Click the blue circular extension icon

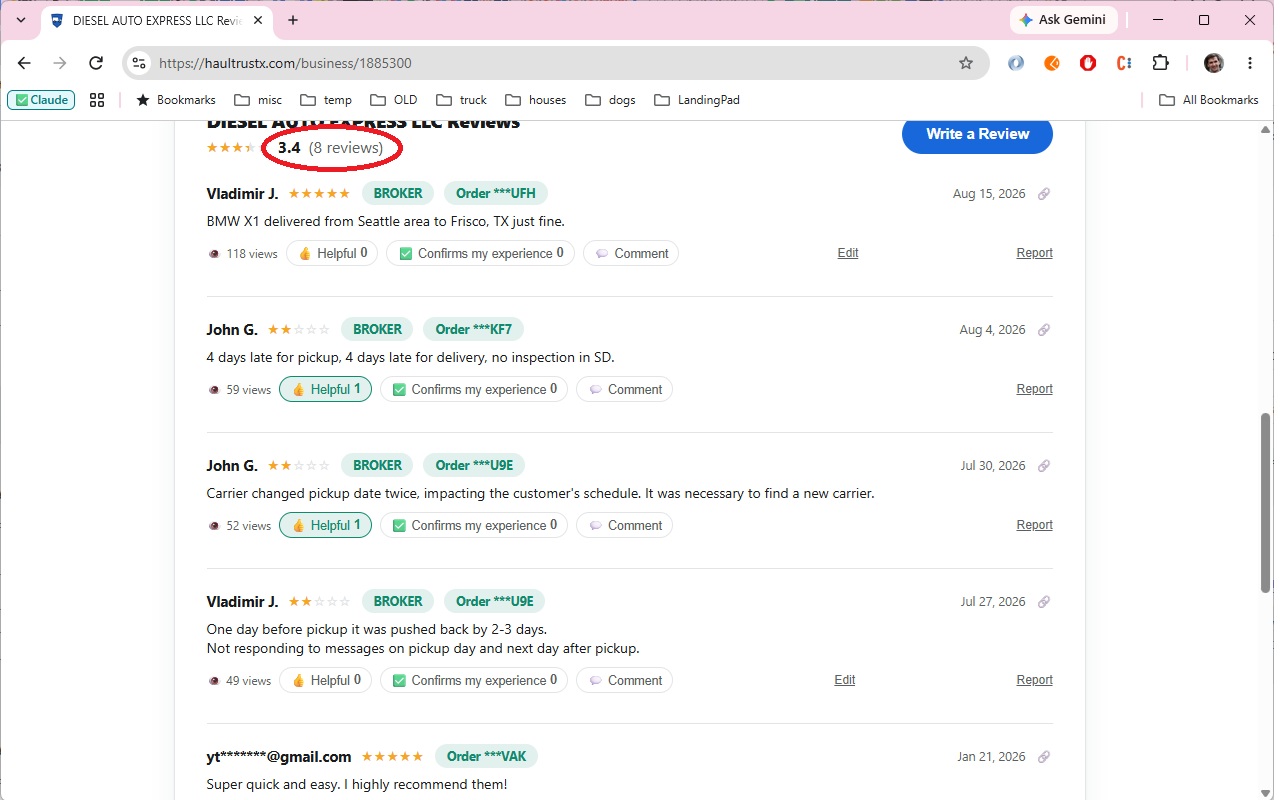pos(1016,63)
